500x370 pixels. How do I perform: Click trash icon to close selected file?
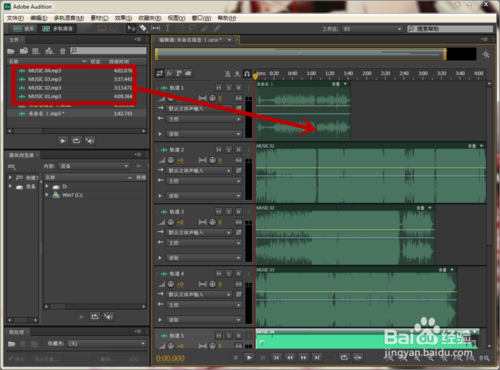click(x=62, y=51)
